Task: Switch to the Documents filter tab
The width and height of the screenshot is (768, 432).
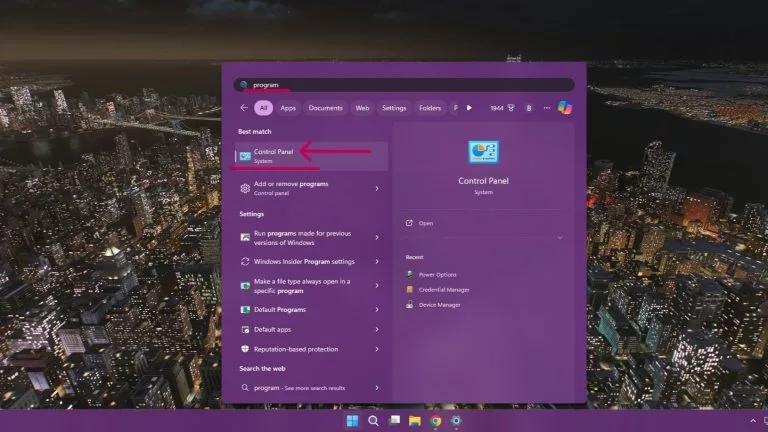Action: tap(325, 108)
